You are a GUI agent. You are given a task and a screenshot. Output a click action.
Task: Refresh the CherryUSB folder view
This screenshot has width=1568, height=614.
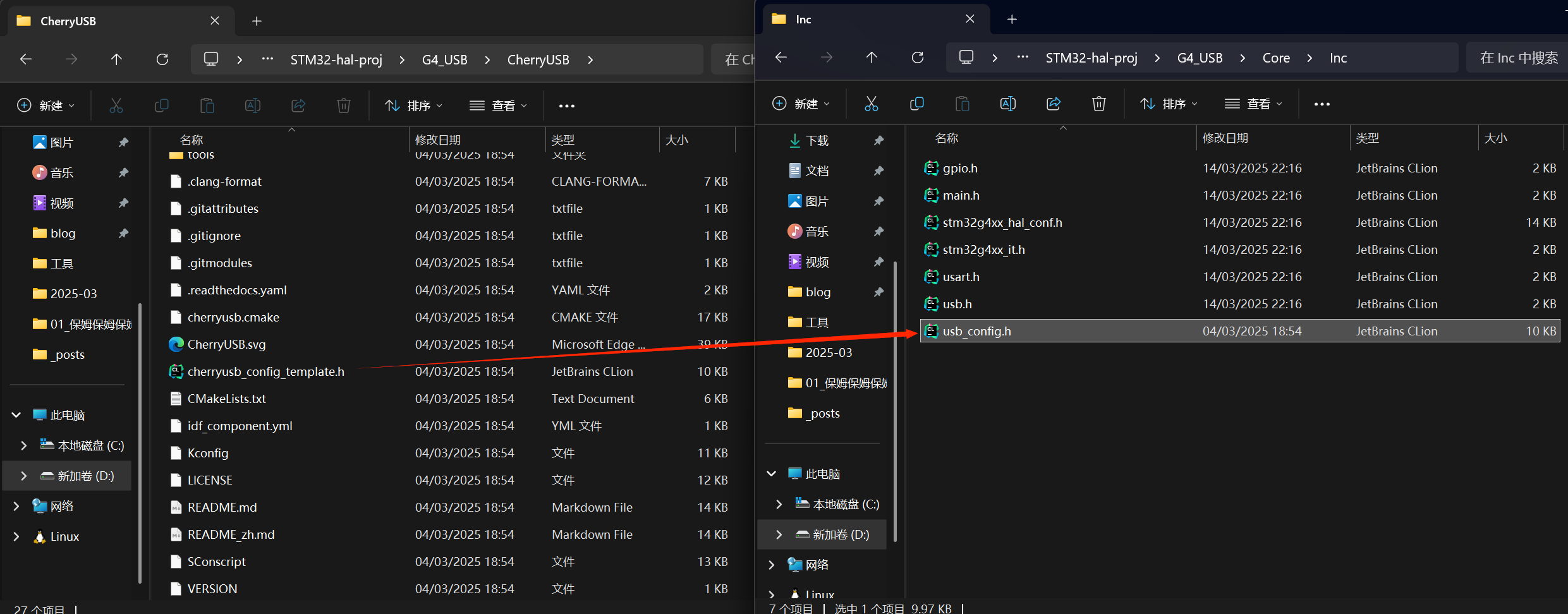point(162,59)
